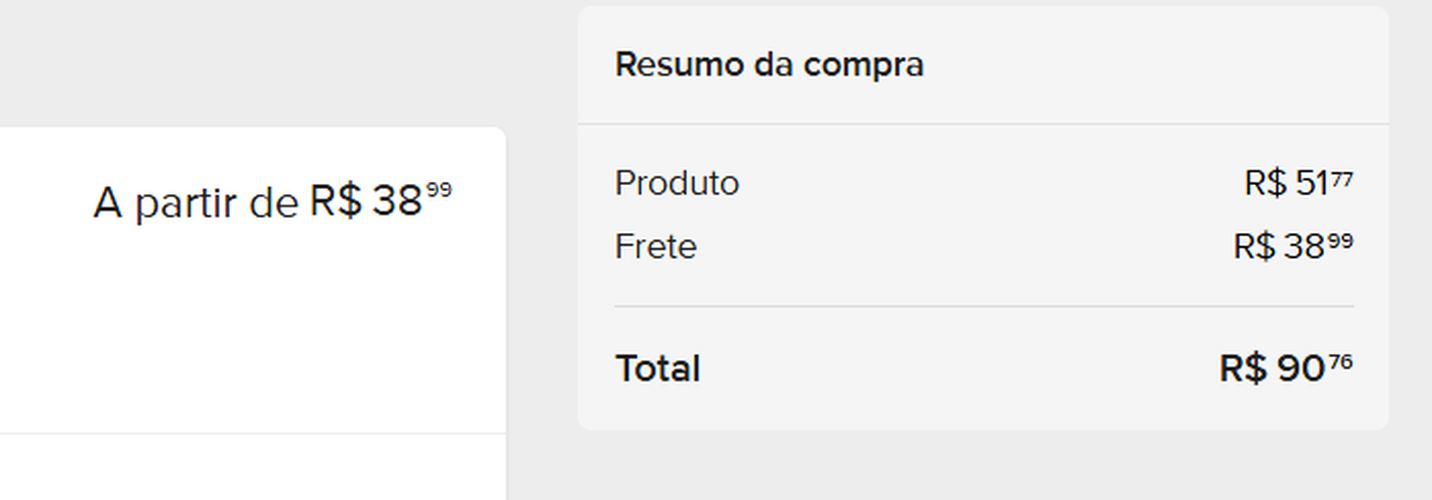This screenshot has width=1432, height=500.
Task: Click empty header space right of "Resumo da compra"
Action: tap(1150, 65)
